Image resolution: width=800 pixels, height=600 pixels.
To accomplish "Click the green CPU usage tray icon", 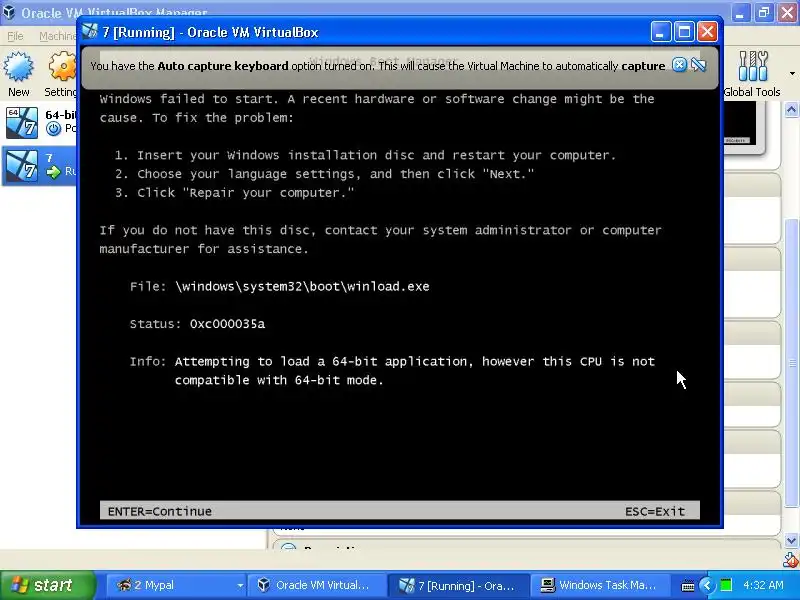I will [x=726, y=585].
